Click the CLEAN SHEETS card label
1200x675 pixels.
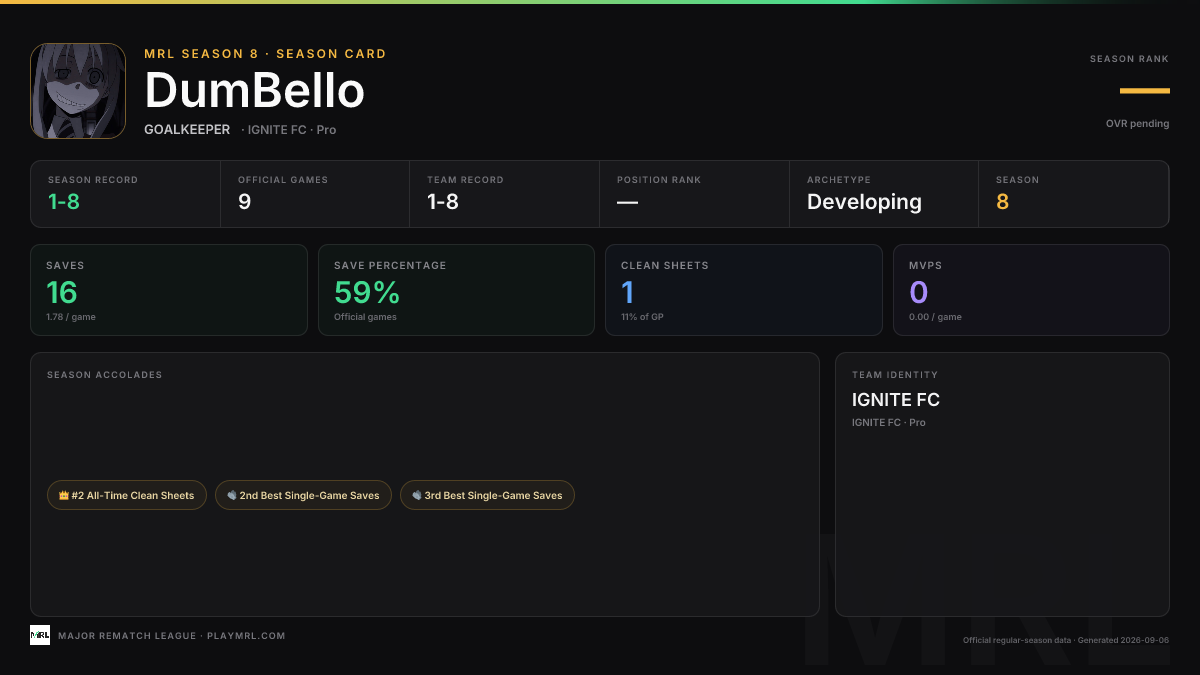coord(665,266)
